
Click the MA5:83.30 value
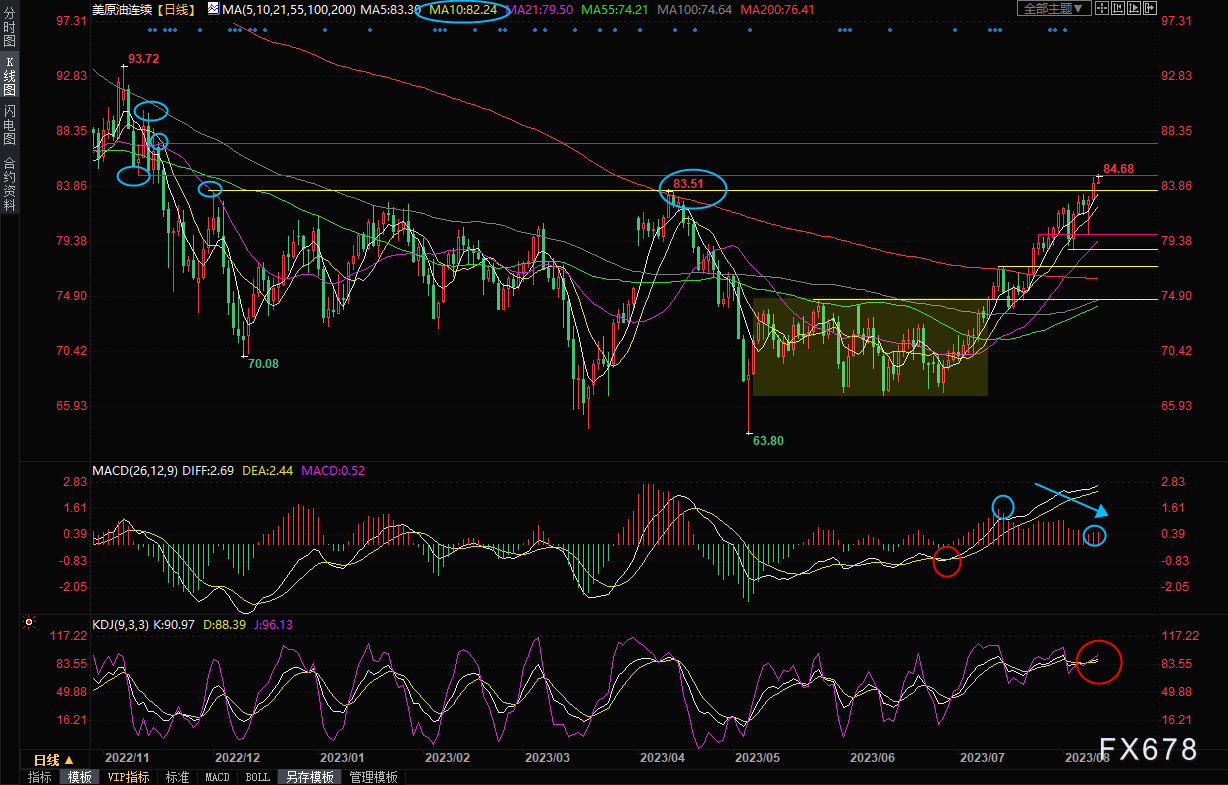point(391,9)
